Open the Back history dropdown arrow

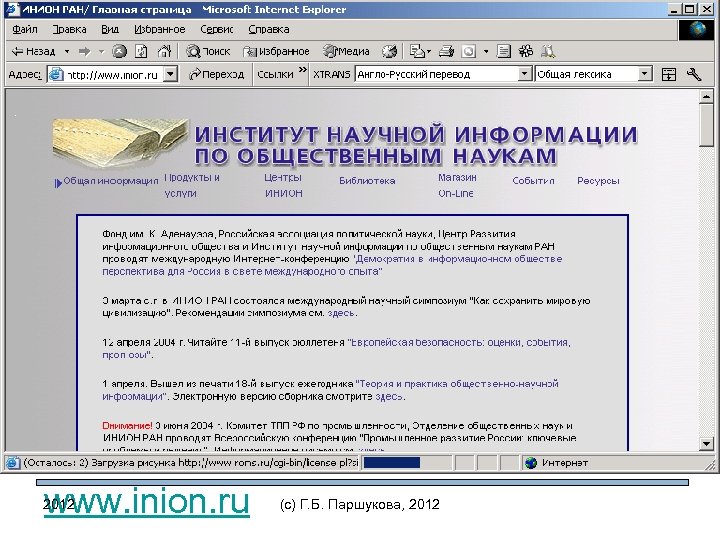[x=67, y=51]
